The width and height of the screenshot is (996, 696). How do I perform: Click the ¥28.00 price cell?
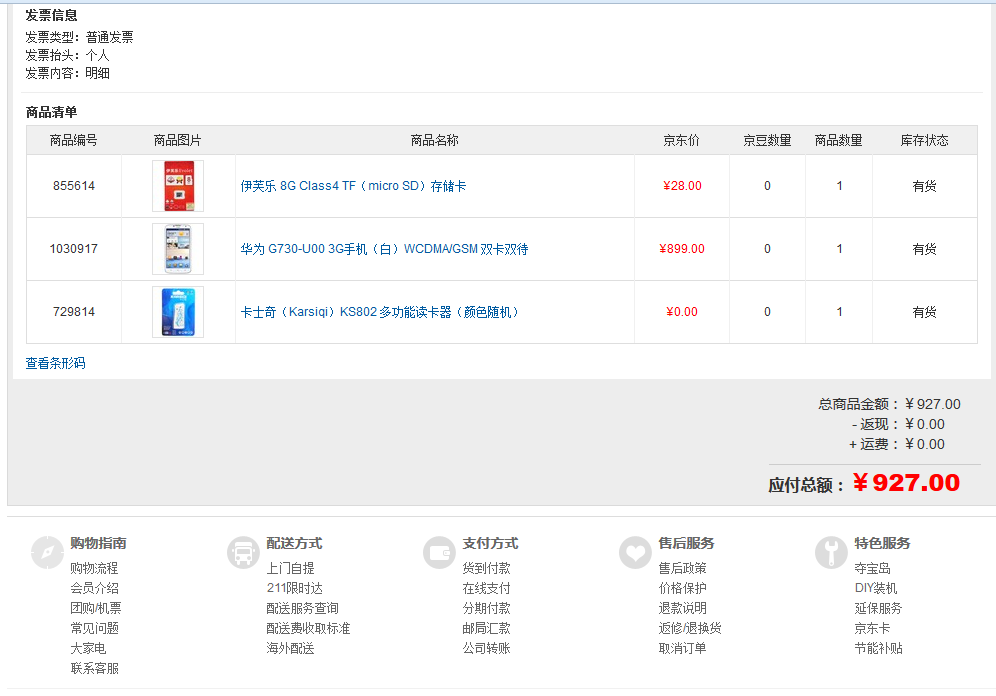[682, 186]
